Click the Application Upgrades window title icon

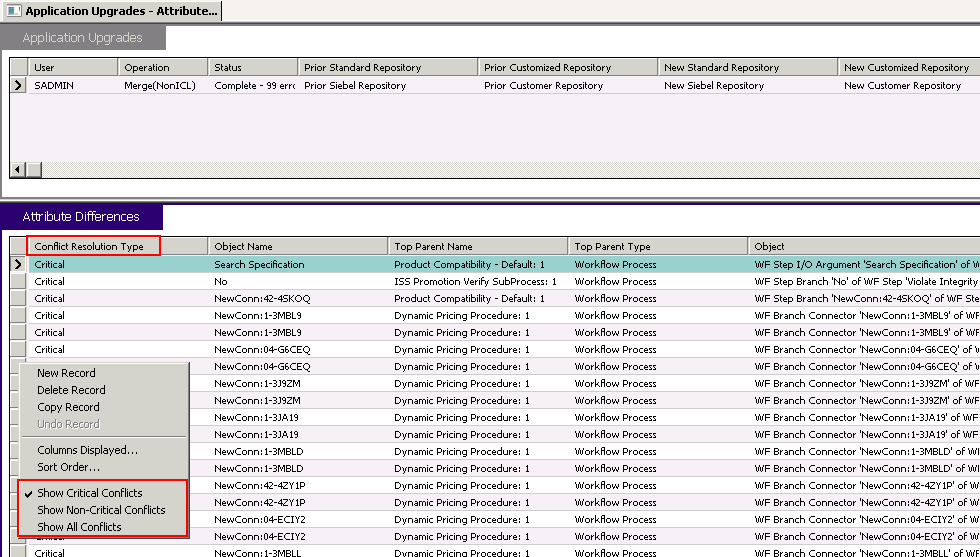[x=13, y=11]
